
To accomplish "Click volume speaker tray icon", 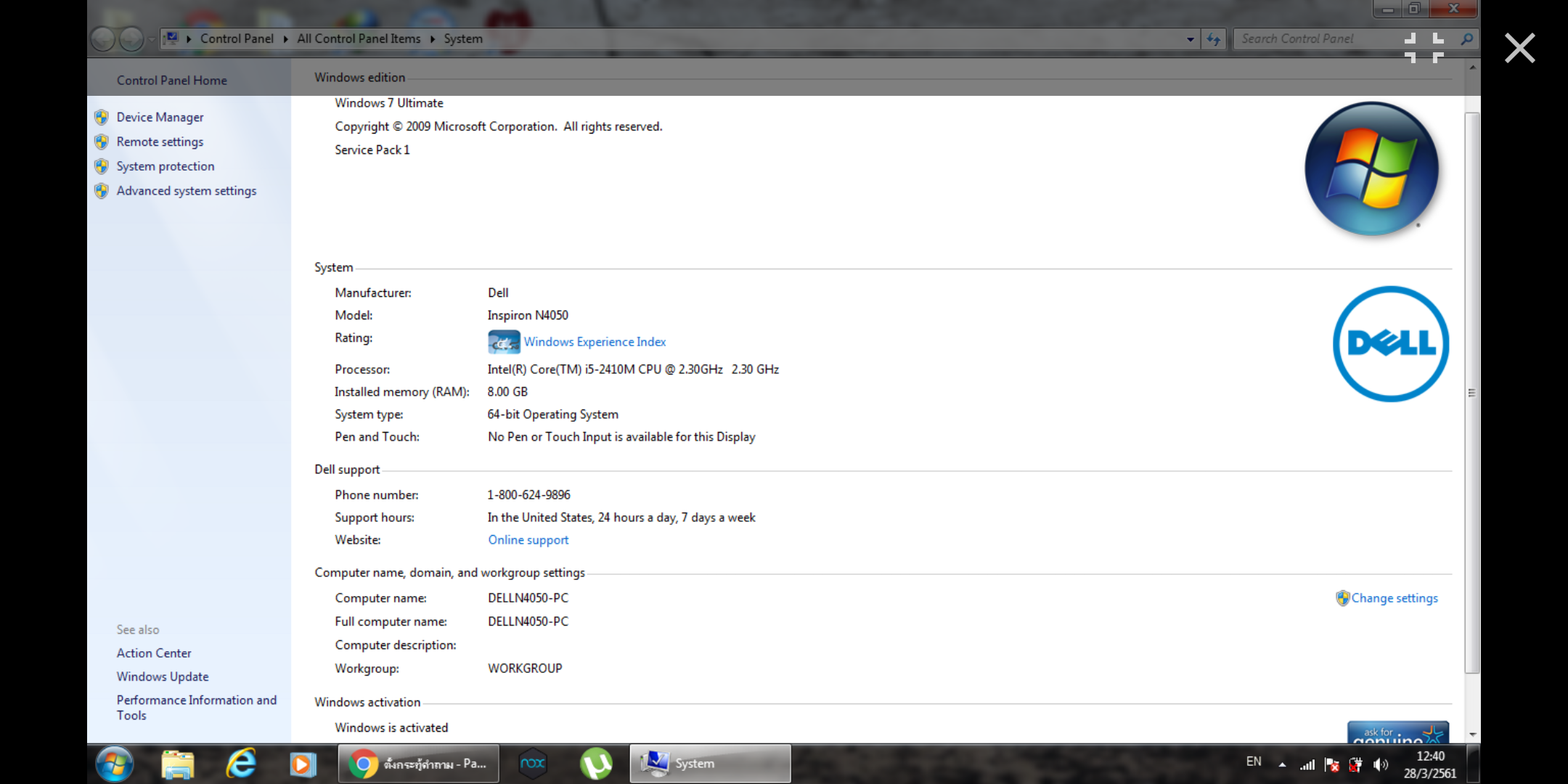I will (x=1381, y=764).
